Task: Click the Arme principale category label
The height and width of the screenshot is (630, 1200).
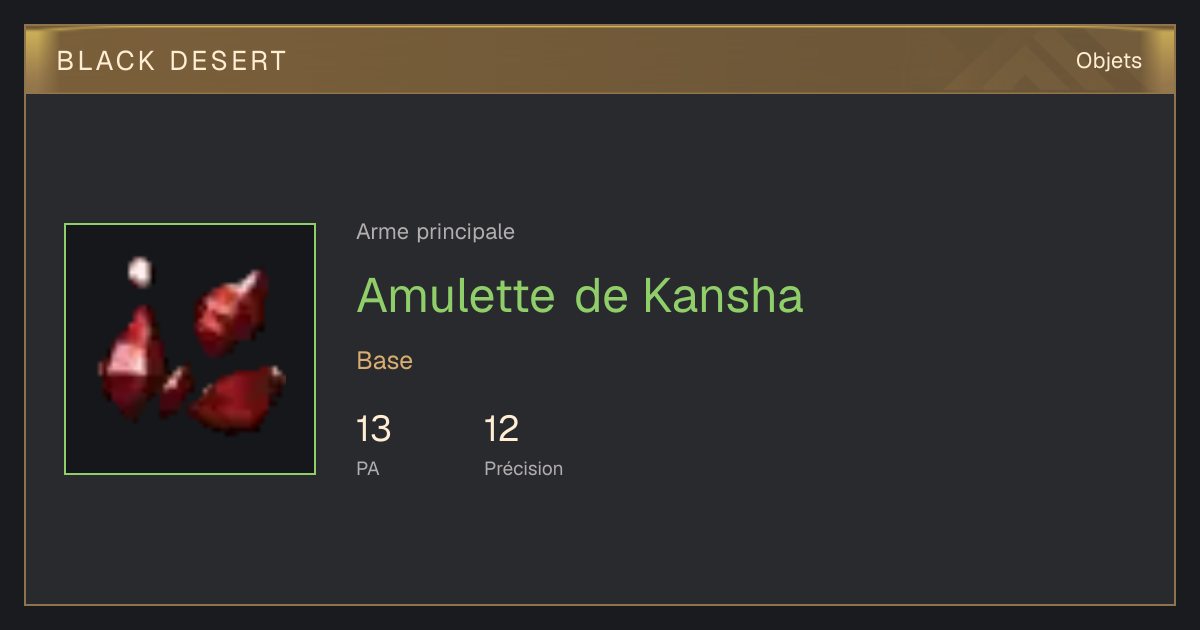Action: [436, 232]
